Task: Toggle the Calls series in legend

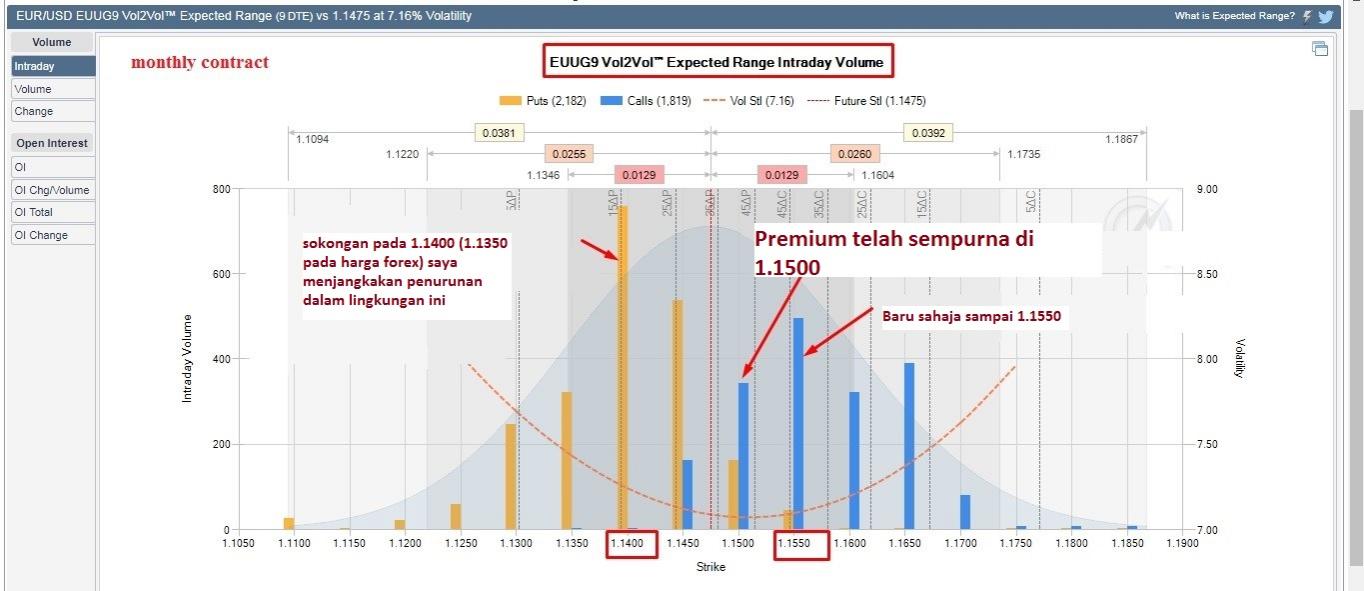Action: (645, 101)
